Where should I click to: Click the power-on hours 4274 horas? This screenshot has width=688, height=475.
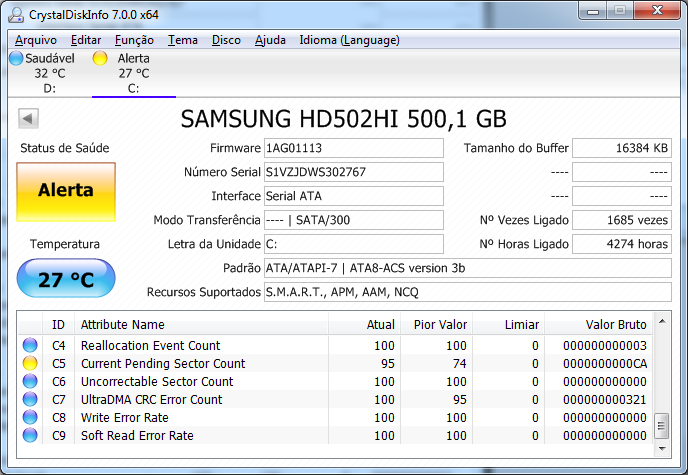[622, 244]
